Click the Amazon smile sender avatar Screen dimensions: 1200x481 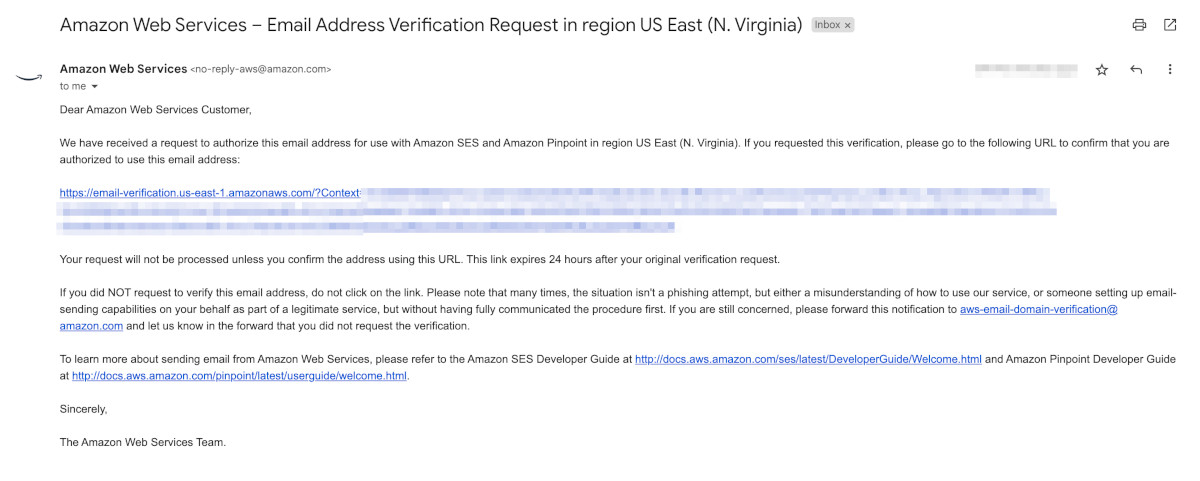[x=29, y=76]
